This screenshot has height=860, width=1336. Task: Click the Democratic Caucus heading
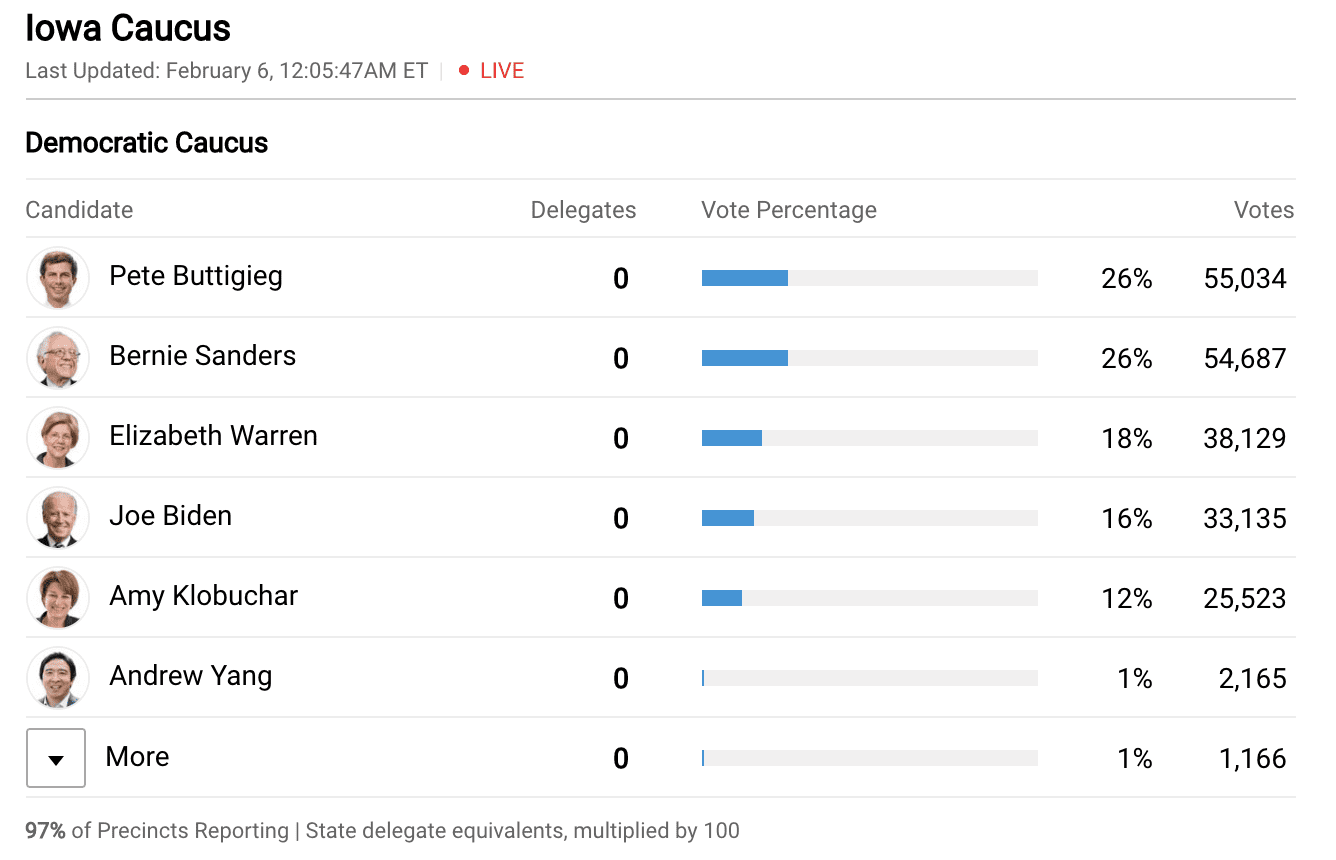[x=147, y=143]
